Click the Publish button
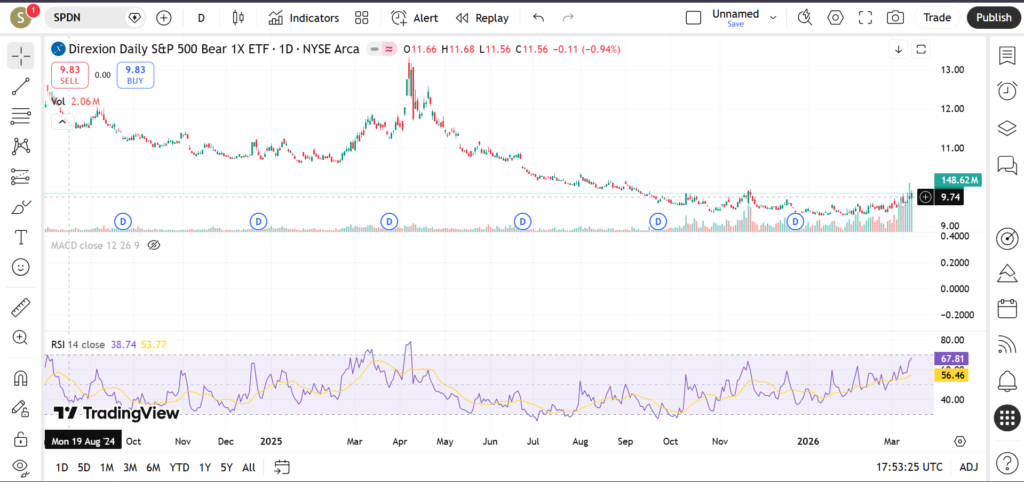1024x482 pixels. tap(993, 18)
